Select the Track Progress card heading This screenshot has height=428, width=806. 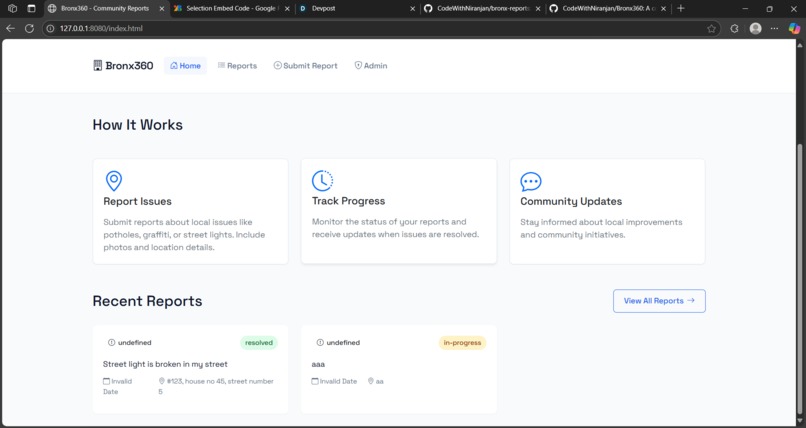(x=348, y=201)
